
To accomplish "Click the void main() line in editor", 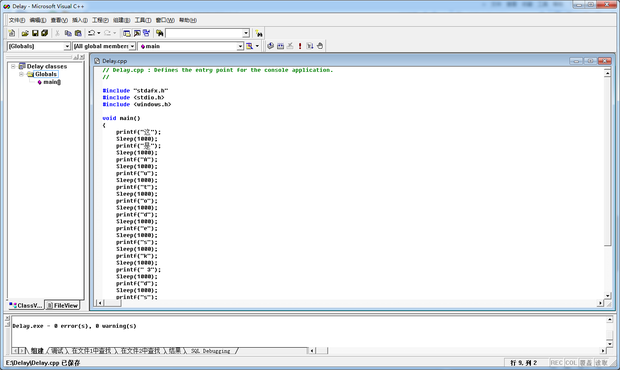I will tap(121, 118).
